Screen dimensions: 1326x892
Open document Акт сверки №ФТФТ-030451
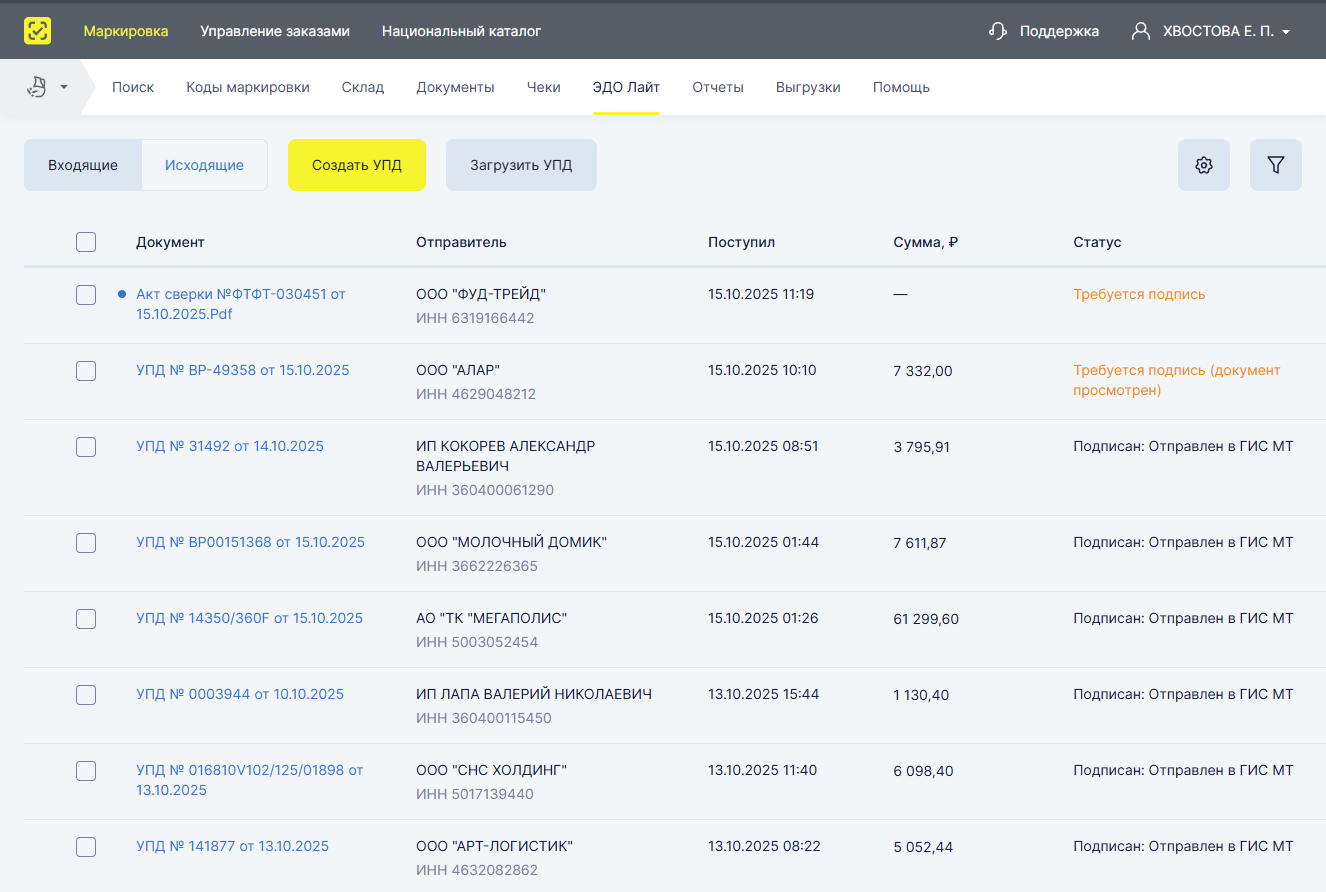point(241,304)
